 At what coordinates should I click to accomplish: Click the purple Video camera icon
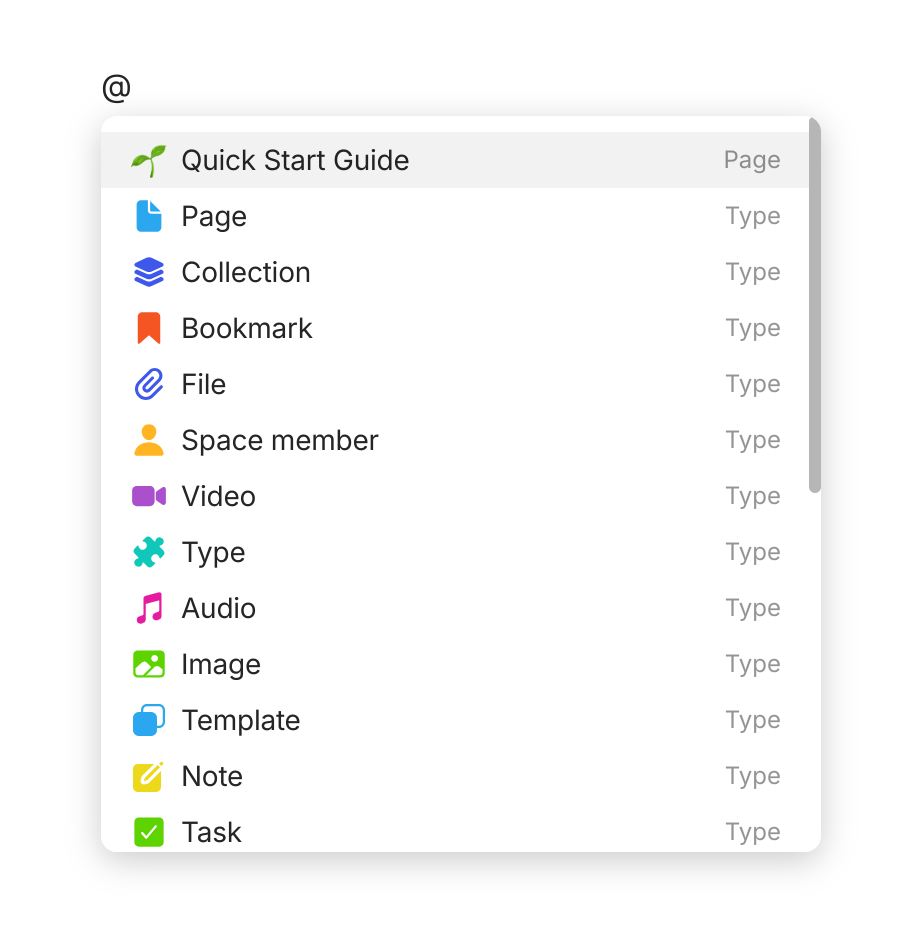click(x=149, y=497)
